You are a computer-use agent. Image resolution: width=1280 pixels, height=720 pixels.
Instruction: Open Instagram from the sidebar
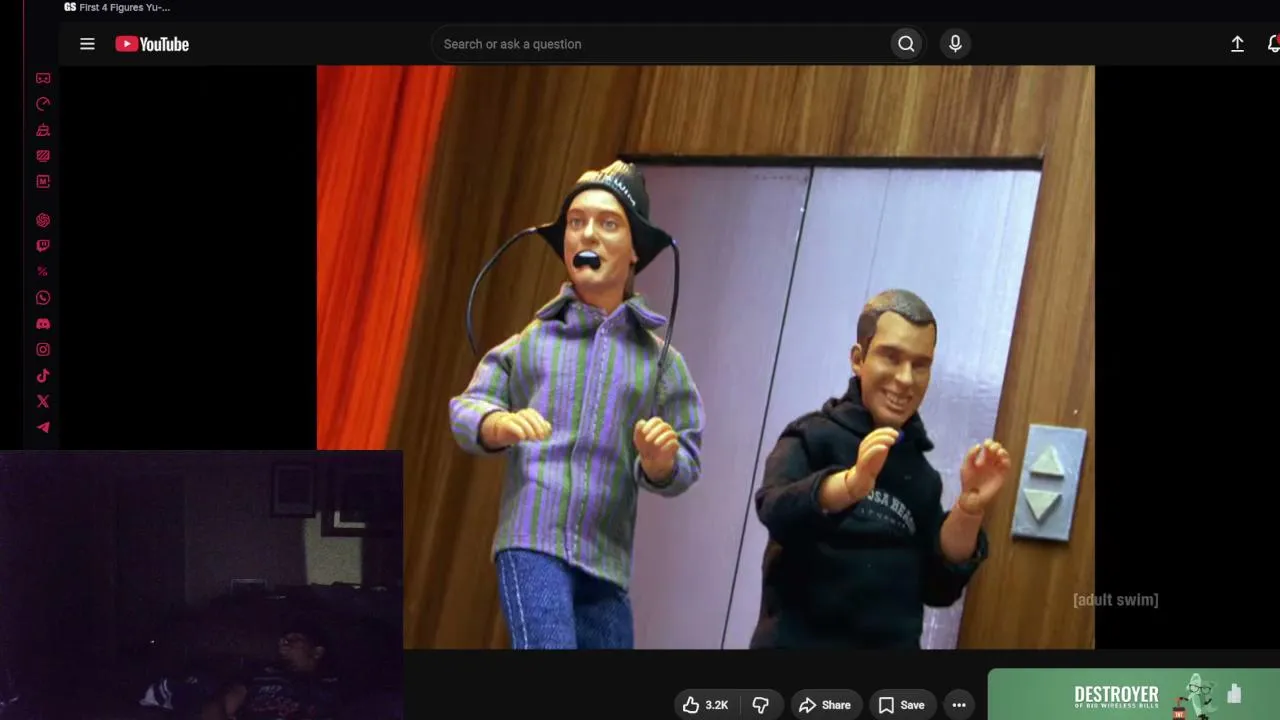pos(43,350)
